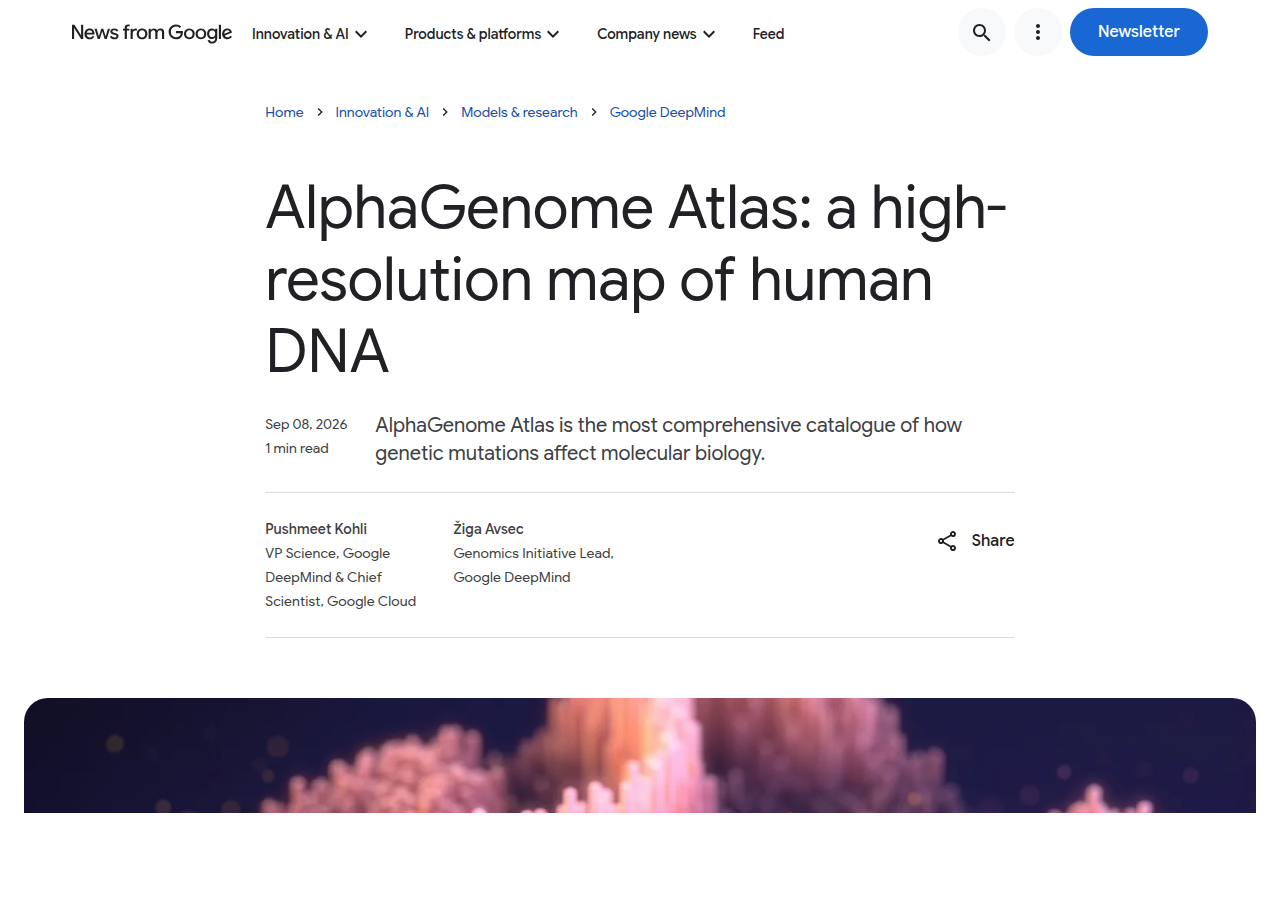The height and width of the screenshot is (900, 1280).
Task: Click the Home breadcrumb link
Action: (284, 112)
